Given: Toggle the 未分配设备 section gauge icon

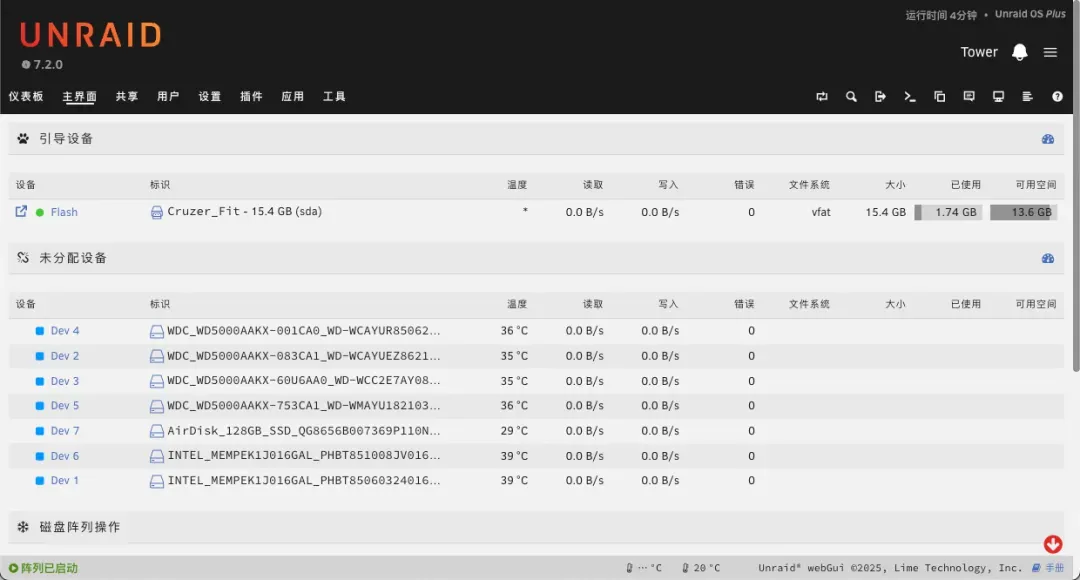Looking at the screenshot, I should pyautogui.click(x=1048, y=258).
